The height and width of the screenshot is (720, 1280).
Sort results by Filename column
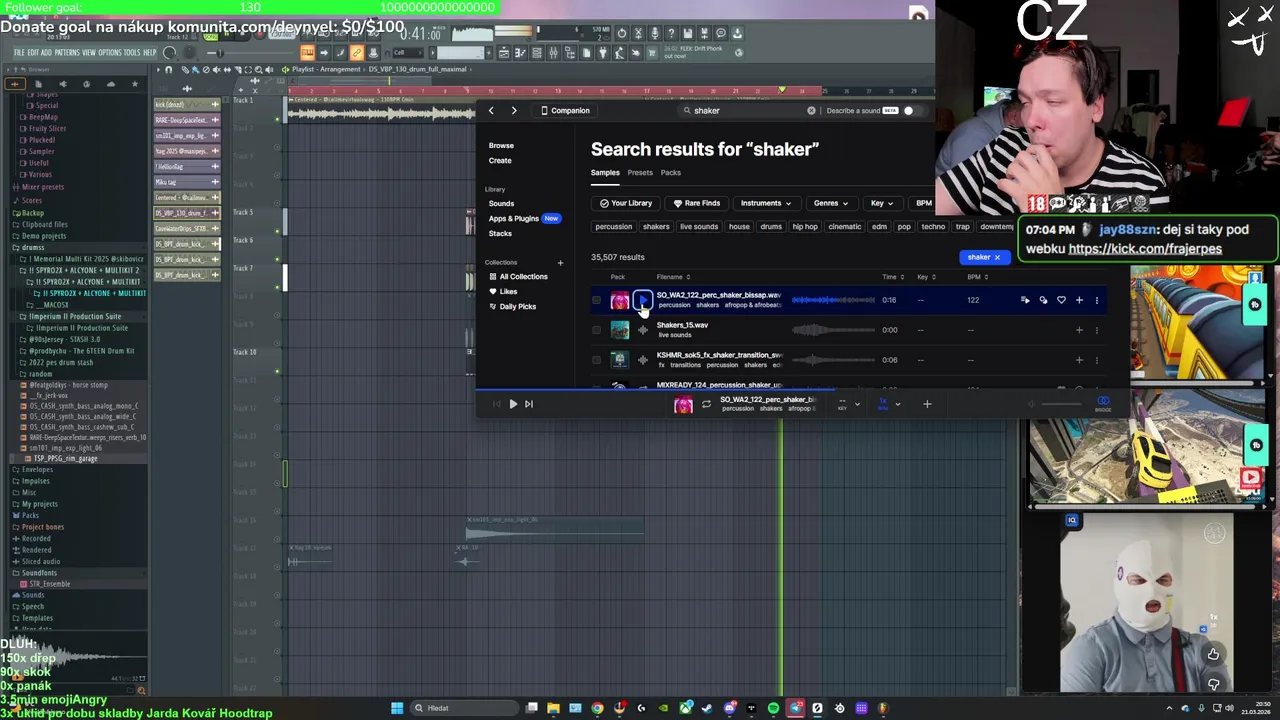pos(672,277)
